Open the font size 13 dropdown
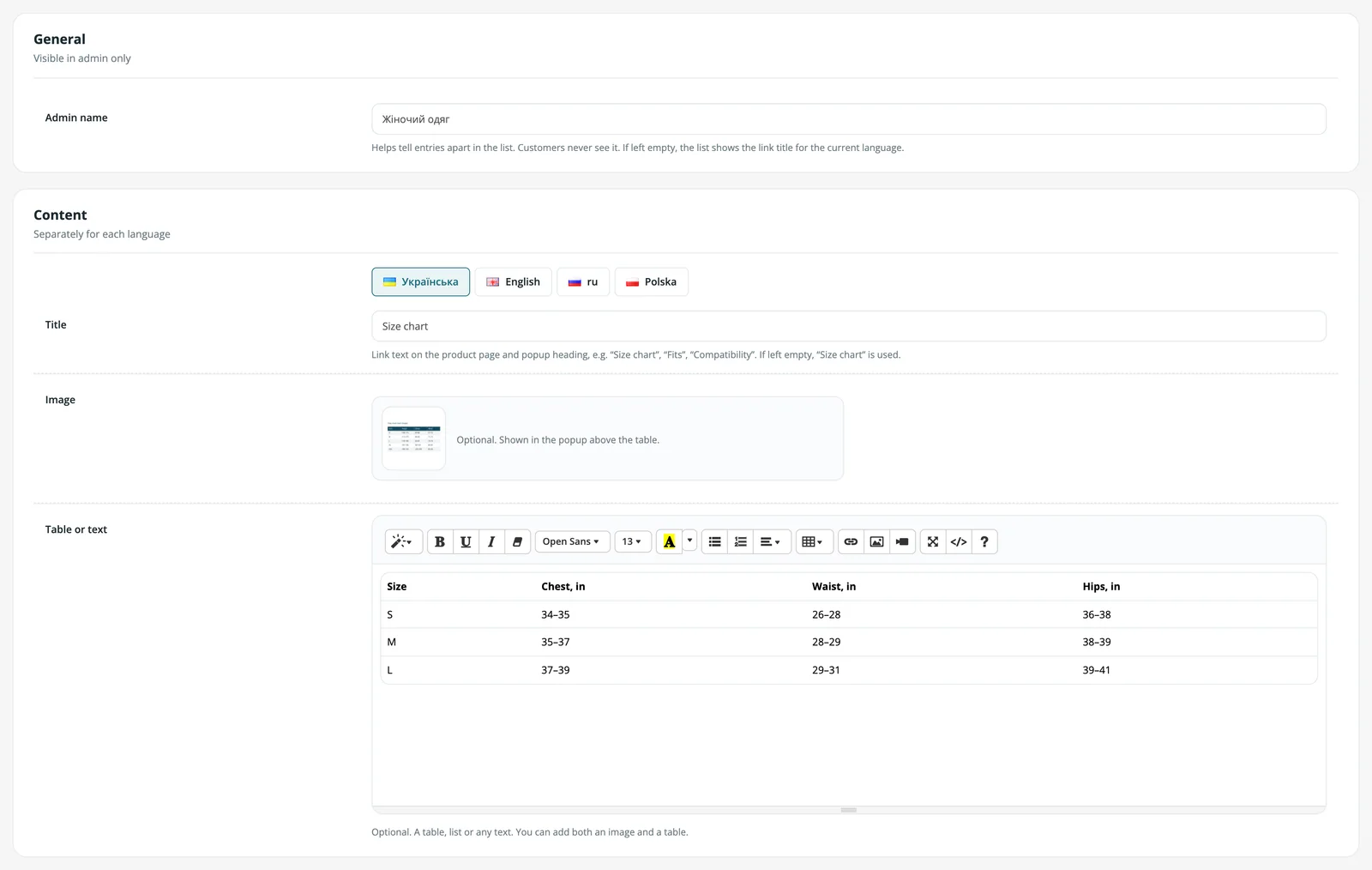Image resolution: width=1372 pixels, height=870 pixels. pos(633,541)
